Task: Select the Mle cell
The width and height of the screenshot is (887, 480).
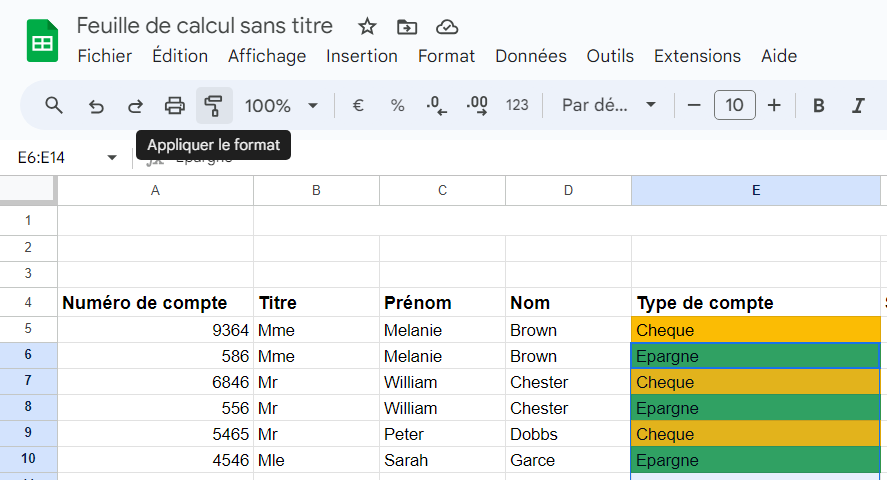Action: (316, 460)
